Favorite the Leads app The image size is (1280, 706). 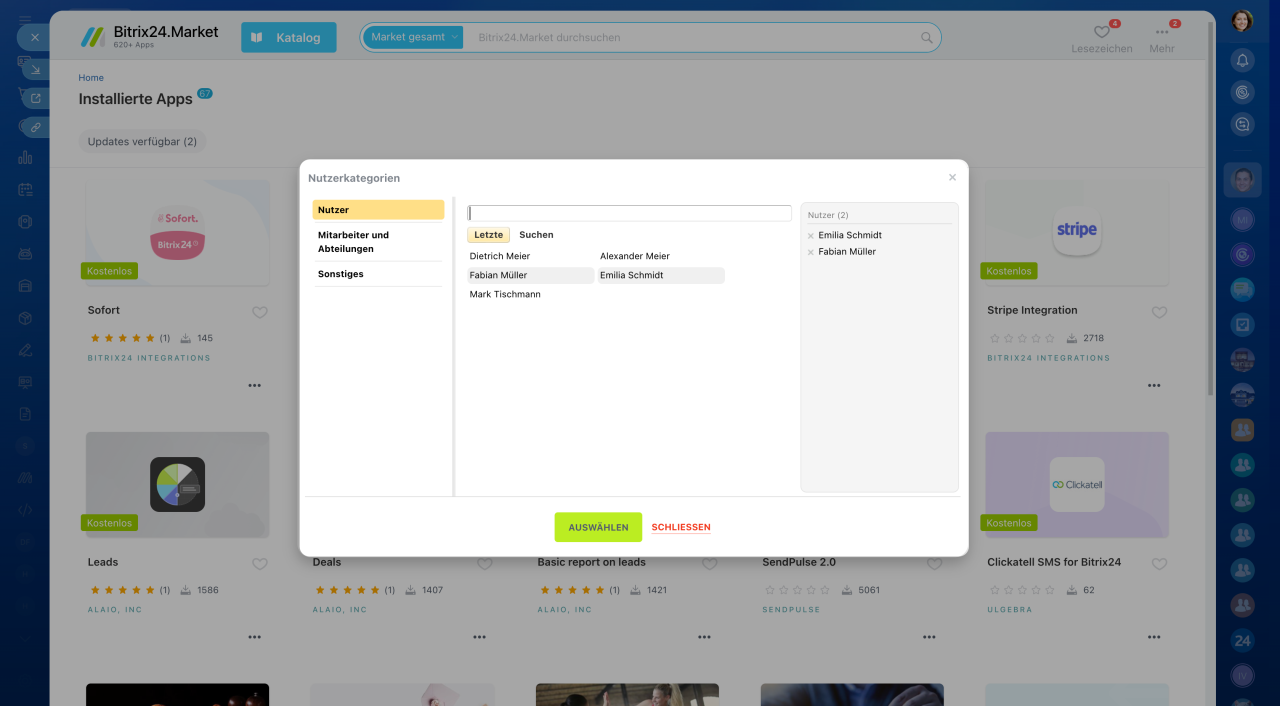260,564
